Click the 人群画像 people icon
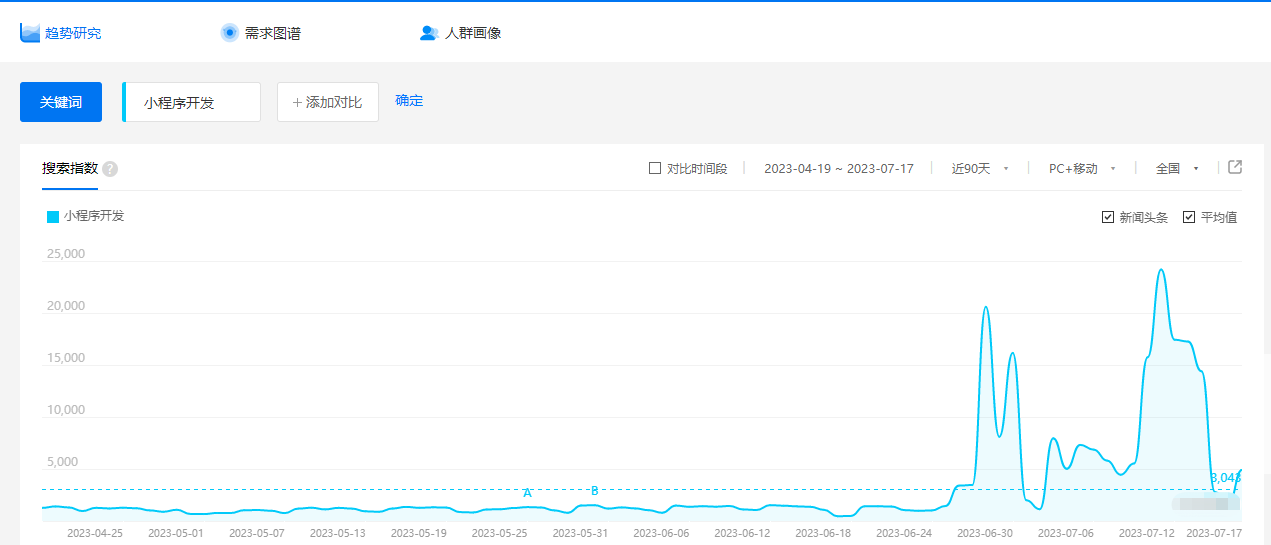This screenshot has width=1271, height=545. [429, 33]
